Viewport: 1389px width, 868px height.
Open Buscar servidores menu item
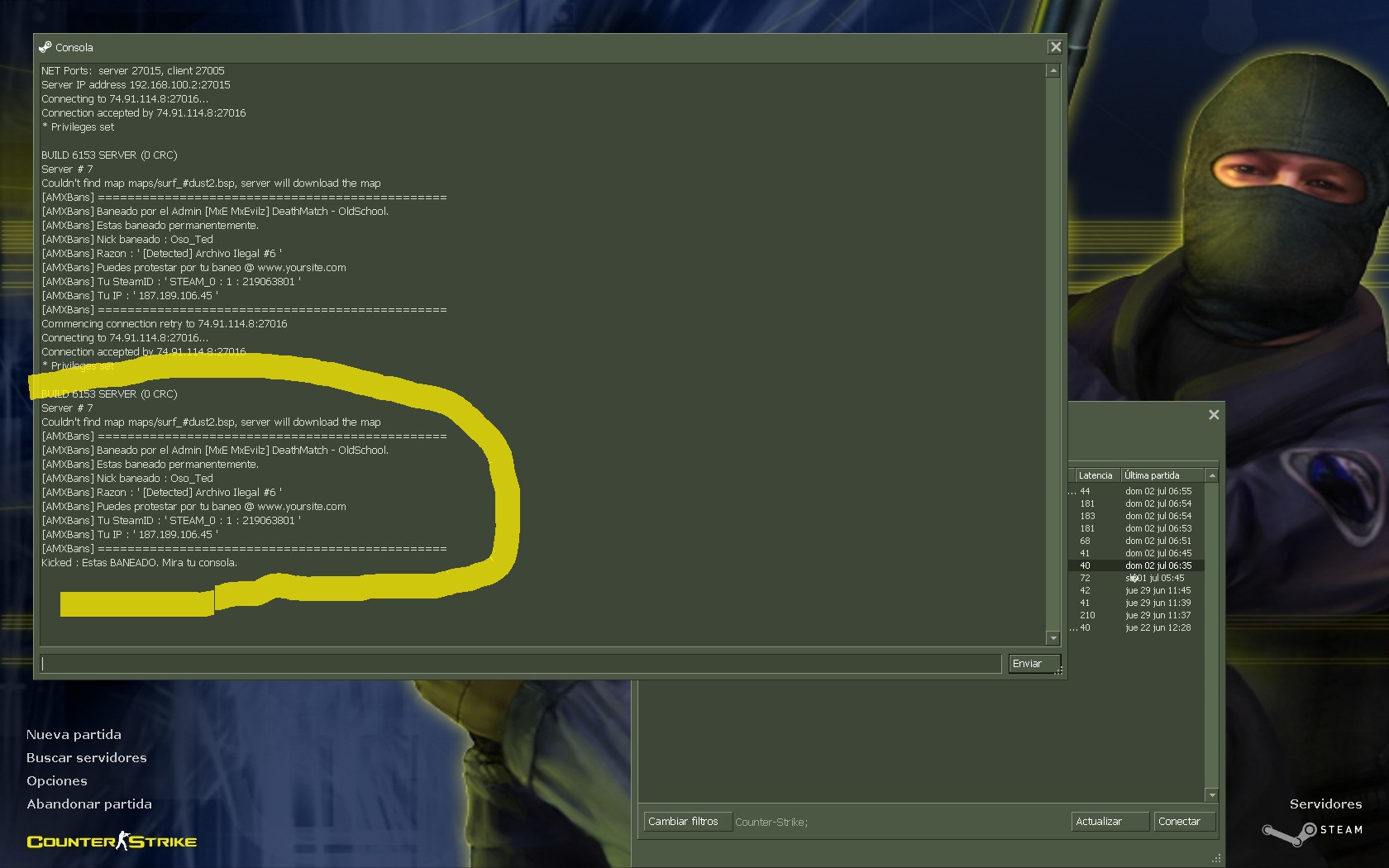pos(87,758)
